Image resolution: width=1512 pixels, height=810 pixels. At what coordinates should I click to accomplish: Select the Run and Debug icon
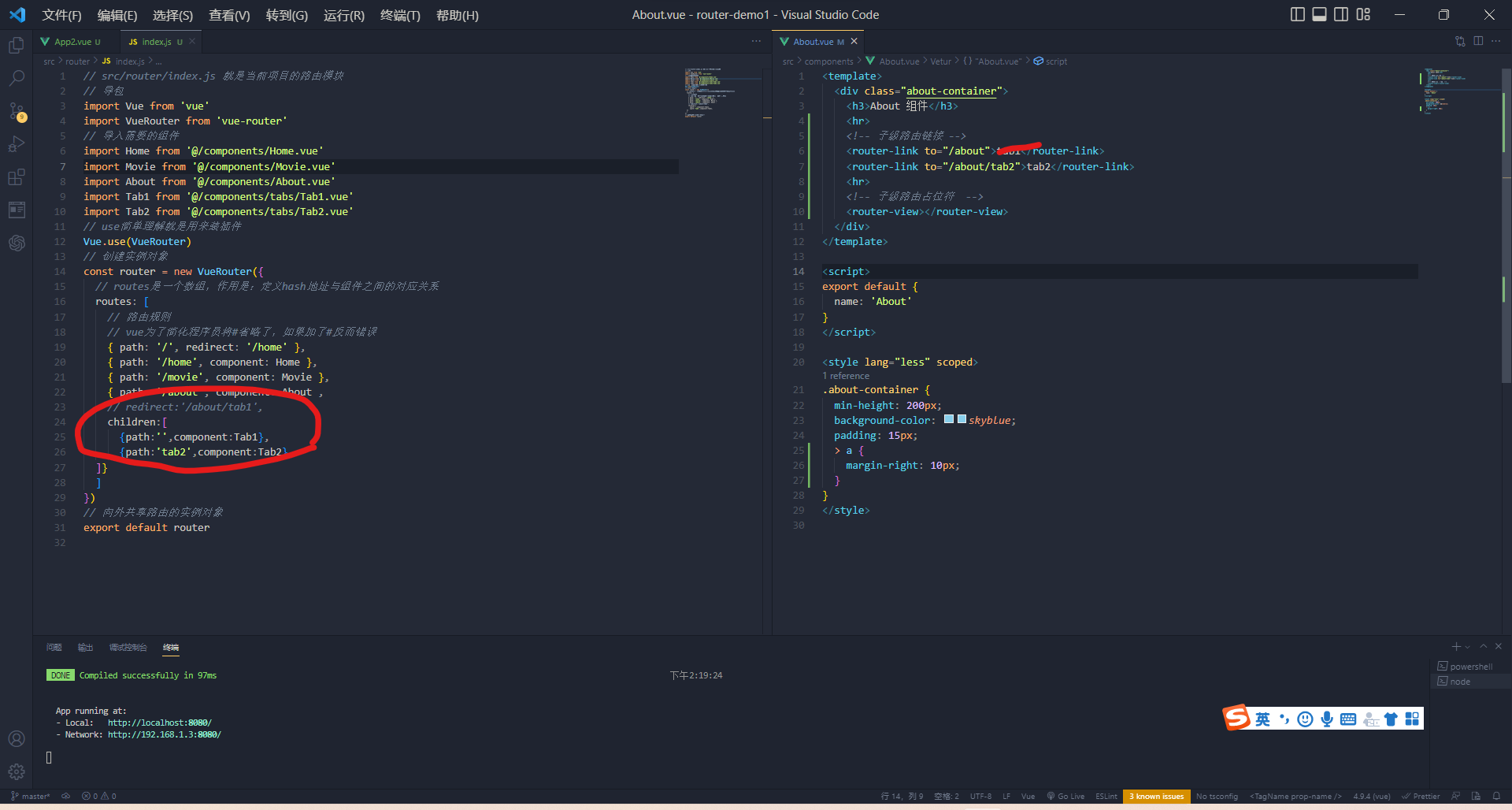(x=17, y=144)
